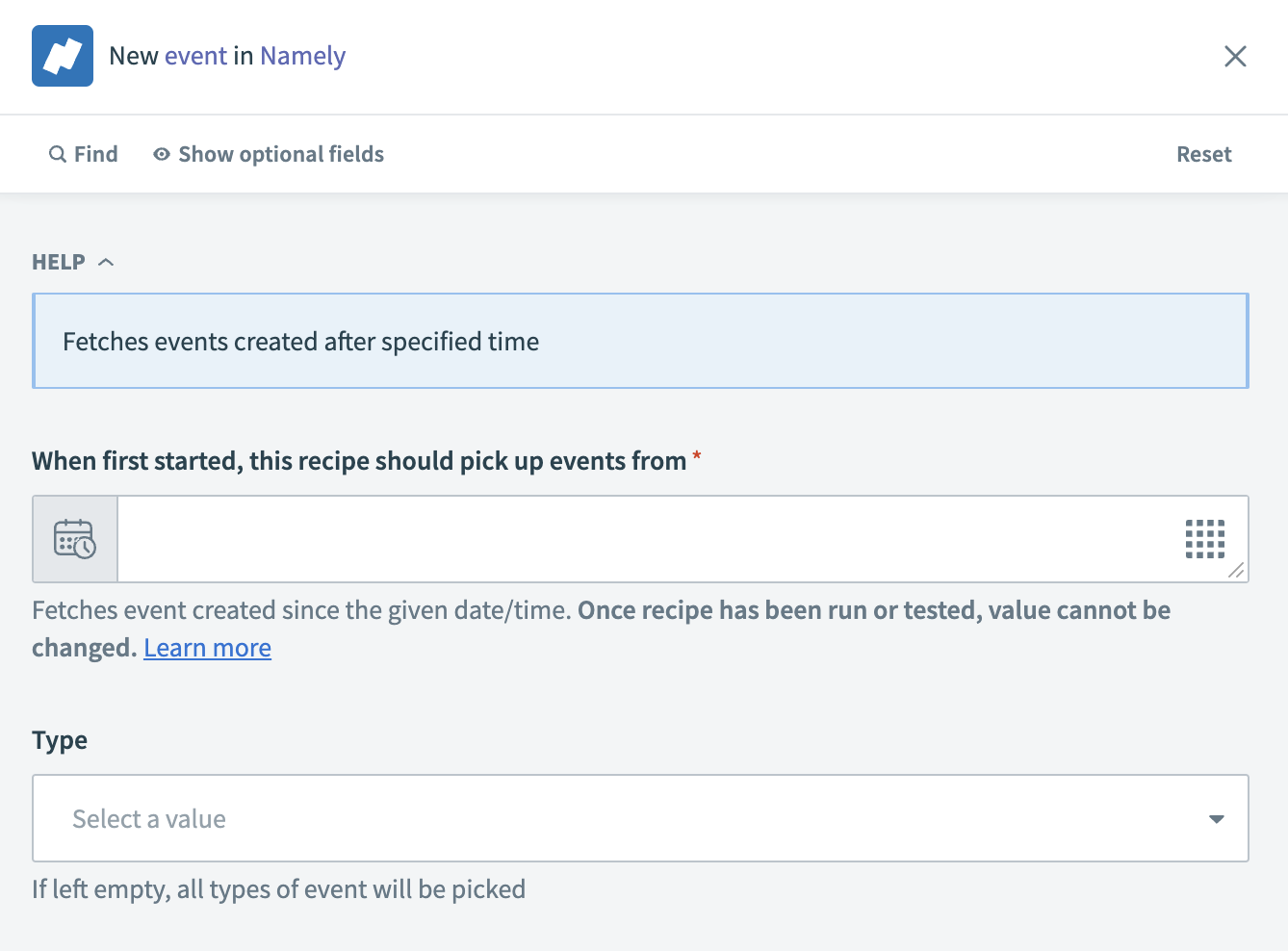Click the HELP section heading
1288x951 pixels.
pos(59,262)
